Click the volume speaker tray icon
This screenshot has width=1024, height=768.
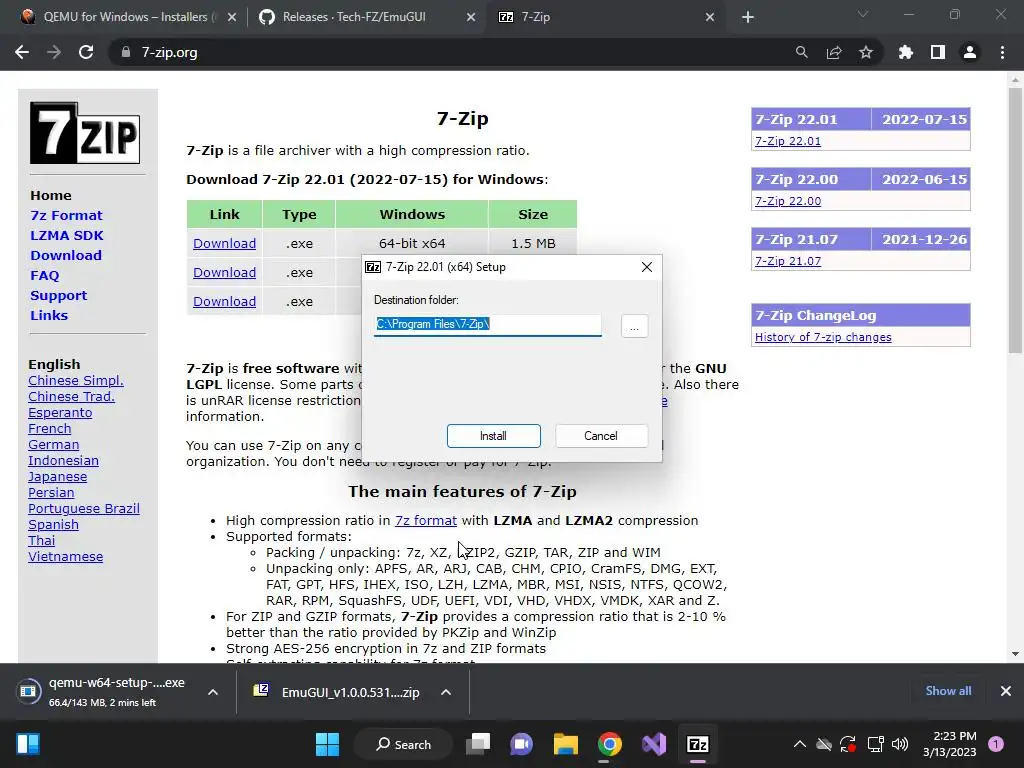pyautogui.click(x=900, y=744)
